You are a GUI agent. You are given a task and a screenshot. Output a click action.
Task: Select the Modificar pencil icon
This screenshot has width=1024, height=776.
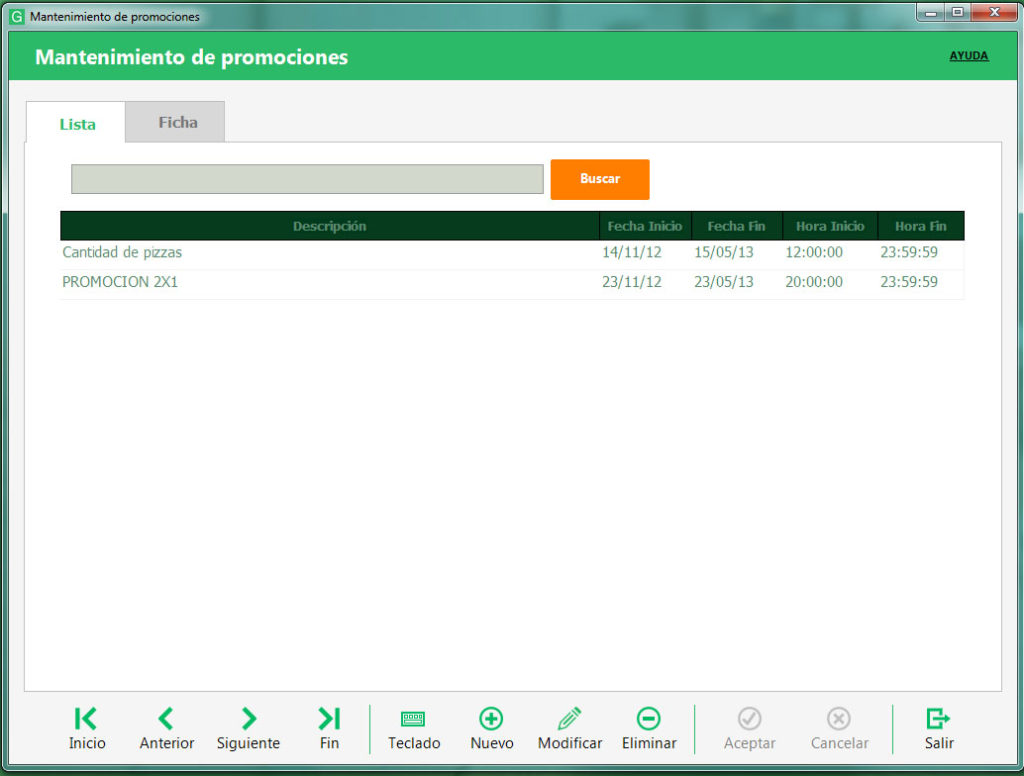coord(569,718)
